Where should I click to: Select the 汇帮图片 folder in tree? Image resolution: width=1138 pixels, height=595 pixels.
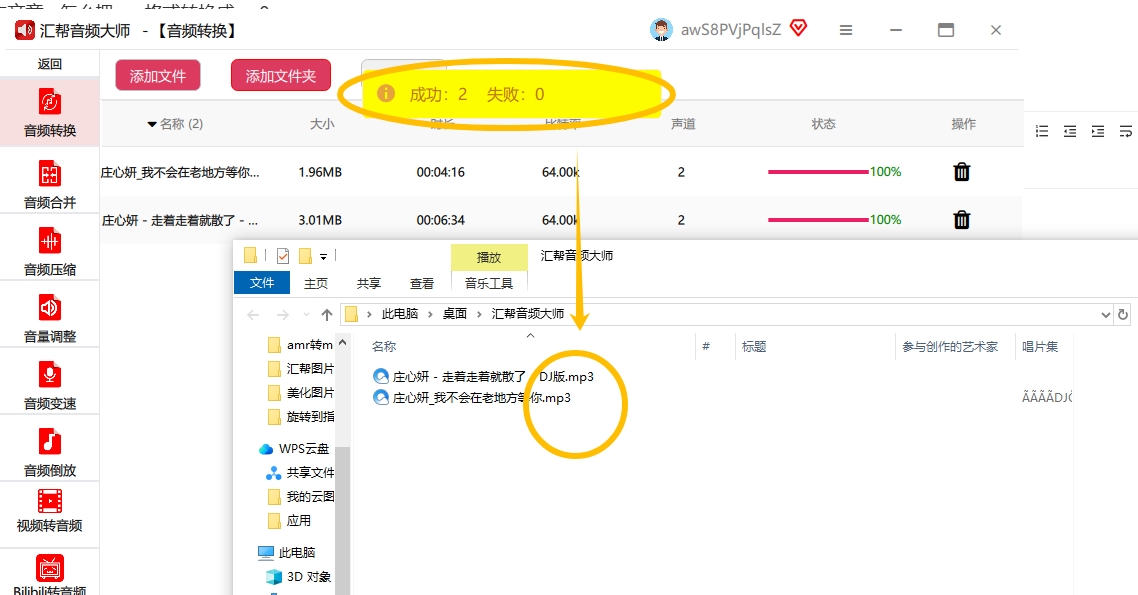[300, 369]
